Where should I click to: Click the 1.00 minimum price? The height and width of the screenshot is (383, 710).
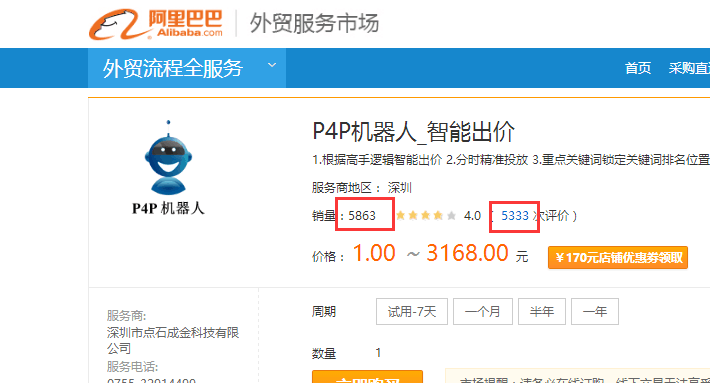point(374,253)
